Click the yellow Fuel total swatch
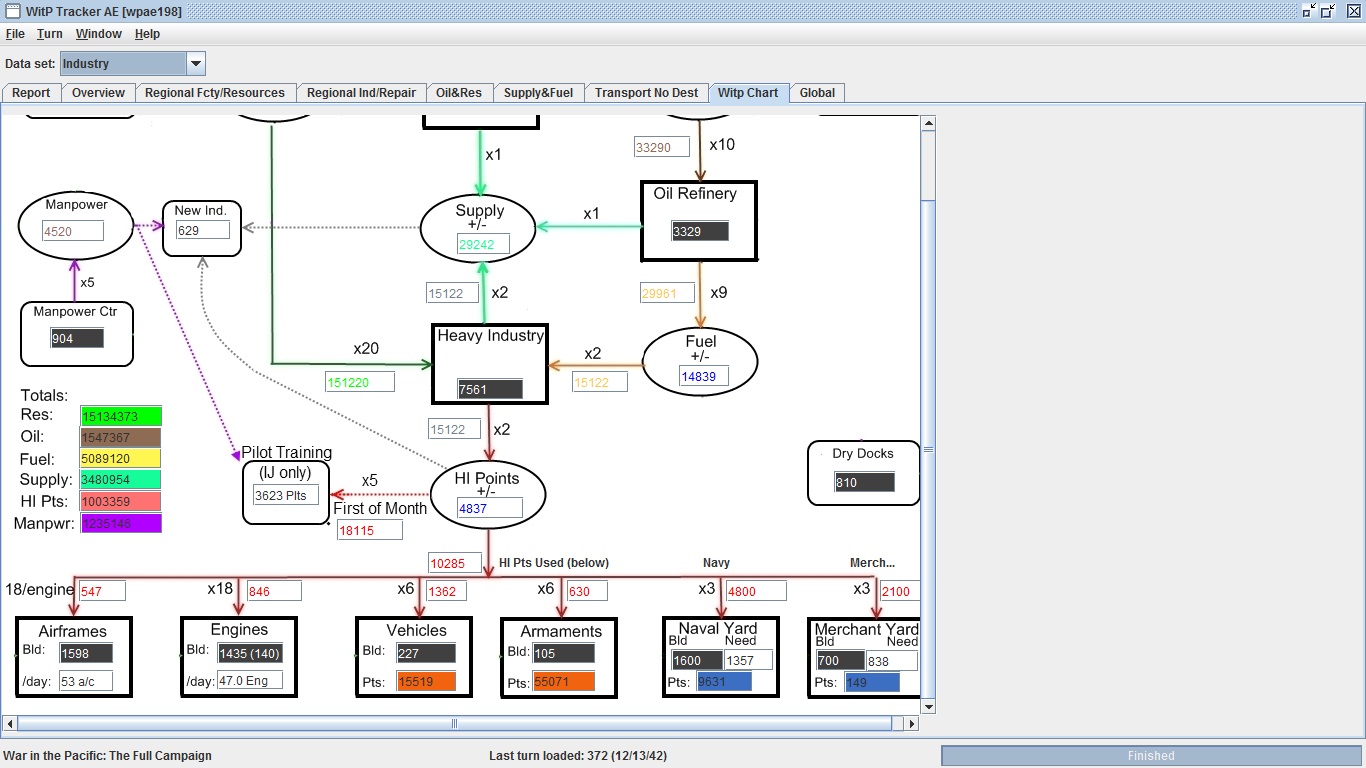The height and width of the screenshot is (768, 1366). click(x=121, y=459)
